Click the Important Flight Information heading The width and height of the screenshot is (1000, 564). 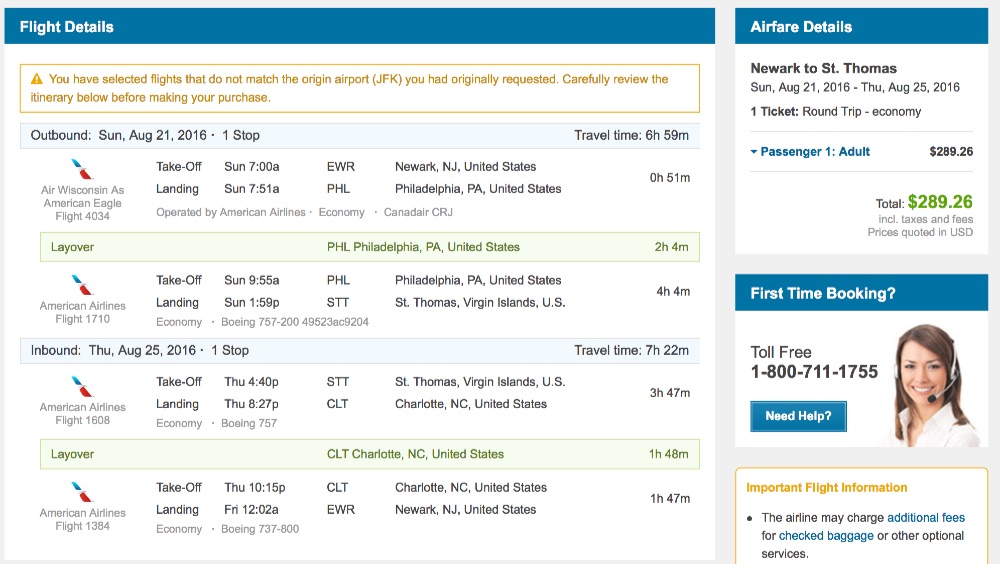pyautogui.click(x=827, y=488)
